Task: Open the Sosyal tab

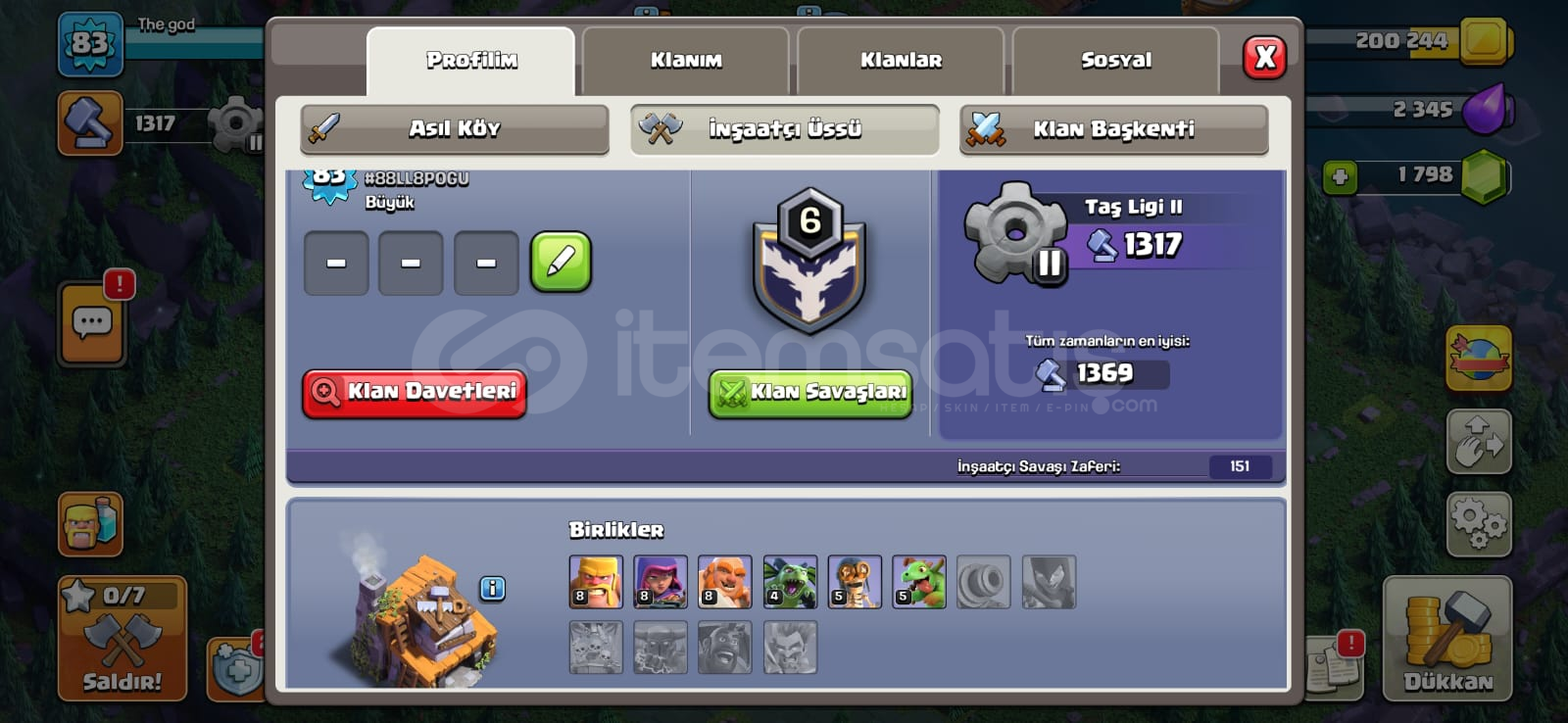Action: coord(1116,60)
